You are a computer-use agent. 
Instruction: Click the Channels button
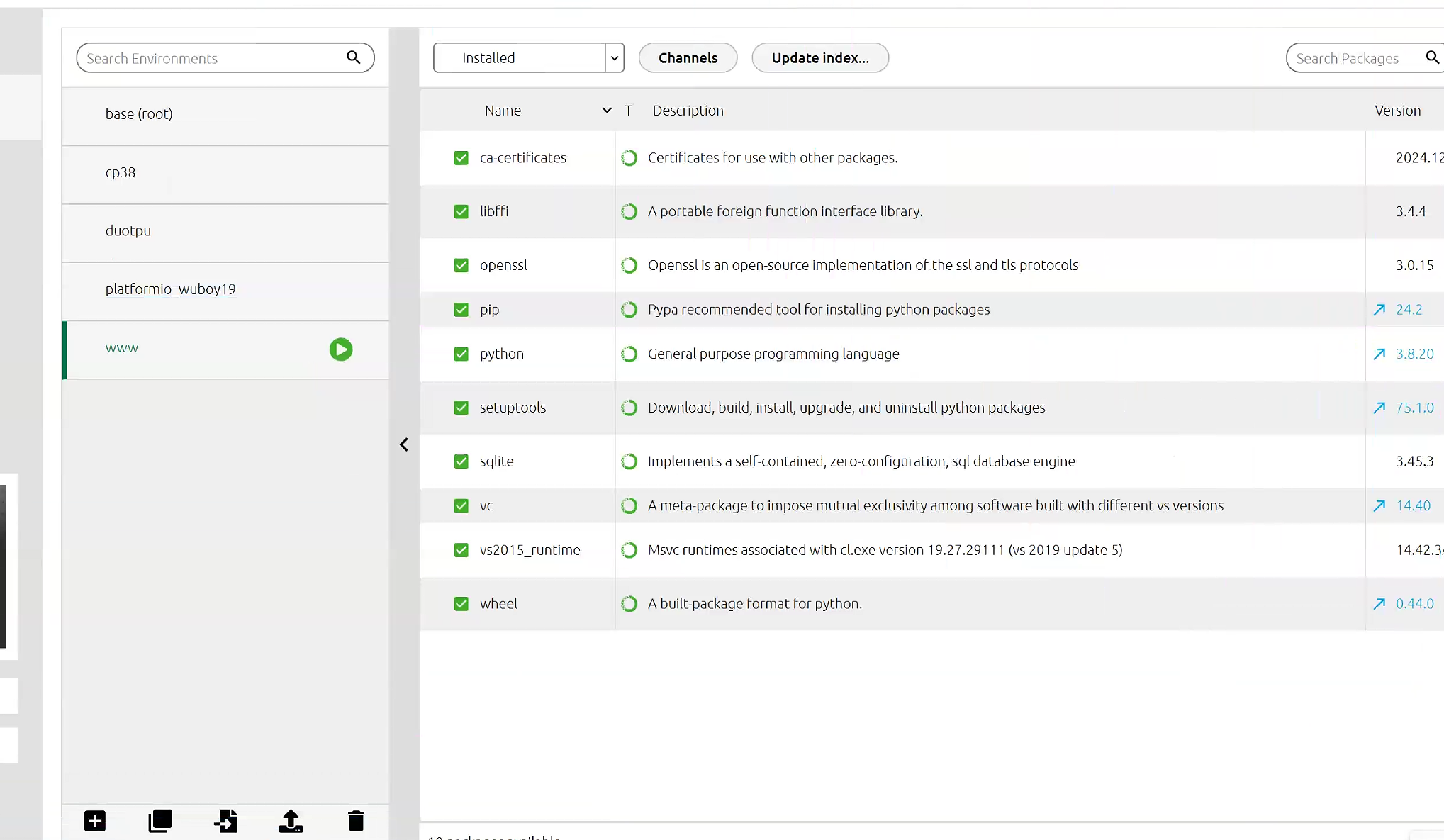coord(688,58)
